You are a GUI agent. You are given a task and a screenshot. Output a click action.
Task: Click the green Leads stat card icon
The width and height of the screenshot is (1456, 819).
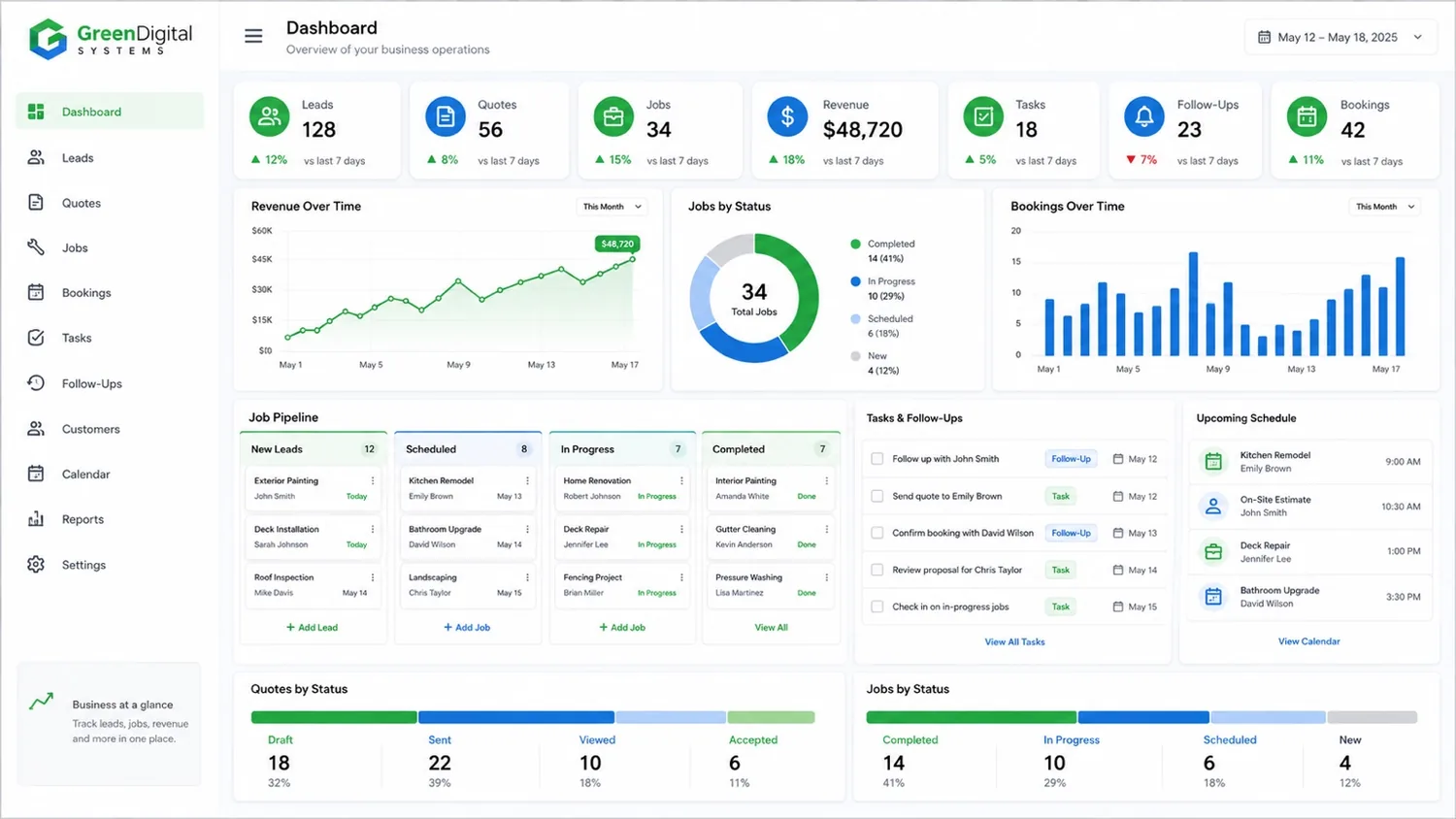(270, 117)
